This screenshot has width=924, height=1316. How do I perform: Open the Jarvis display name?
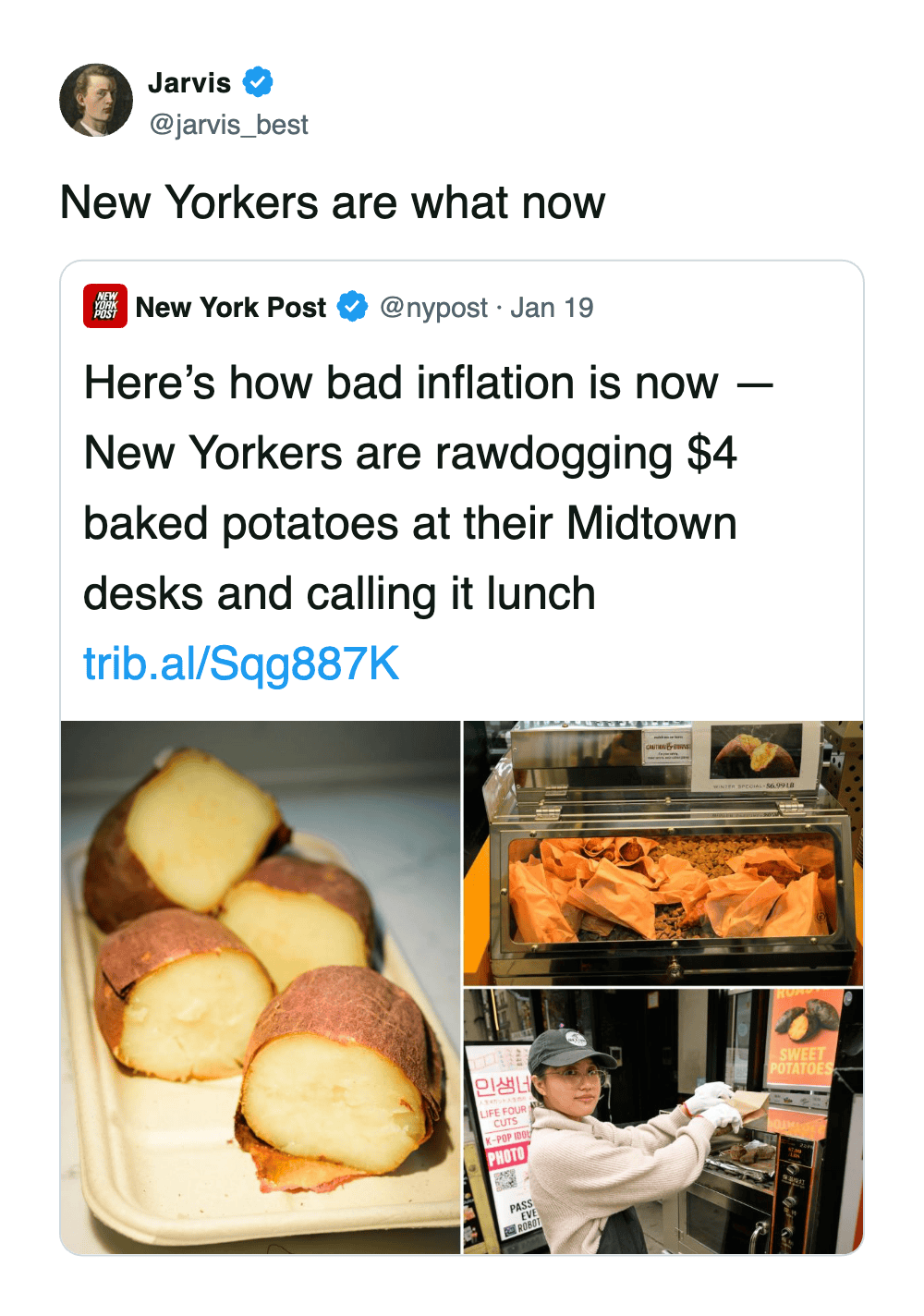(x=189, y=83)
